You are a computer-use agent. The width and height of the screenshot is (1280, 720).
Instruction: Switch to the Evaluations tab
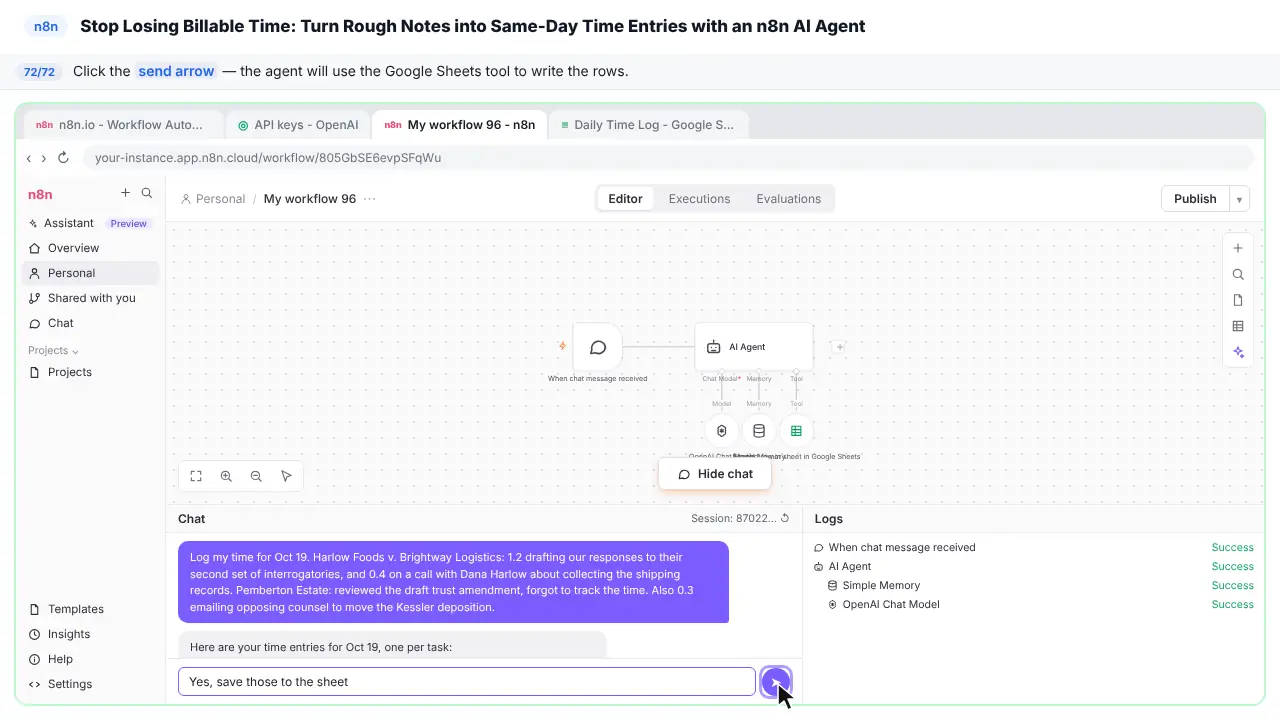788,199
